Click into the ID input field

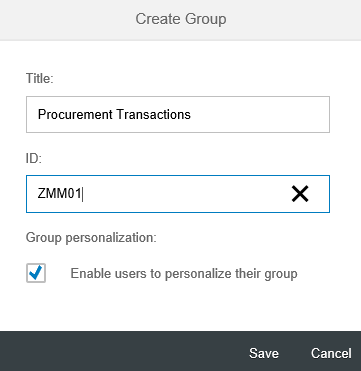[178, 194]
